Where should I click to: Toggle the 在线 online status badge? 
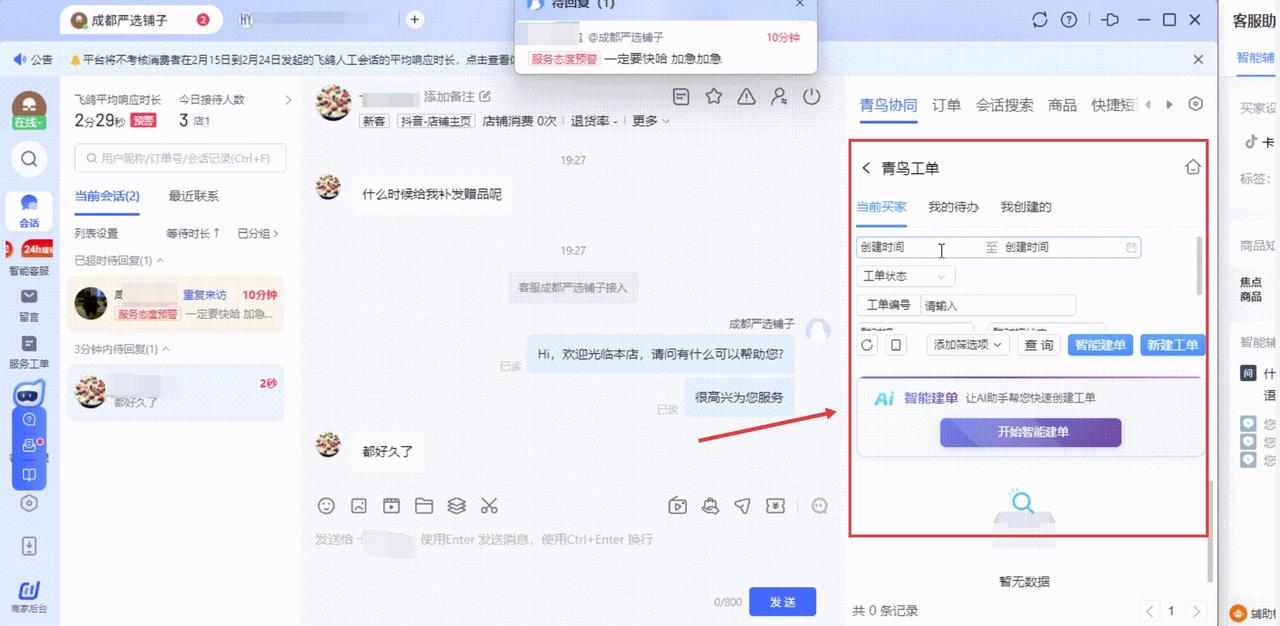point(28,123)
